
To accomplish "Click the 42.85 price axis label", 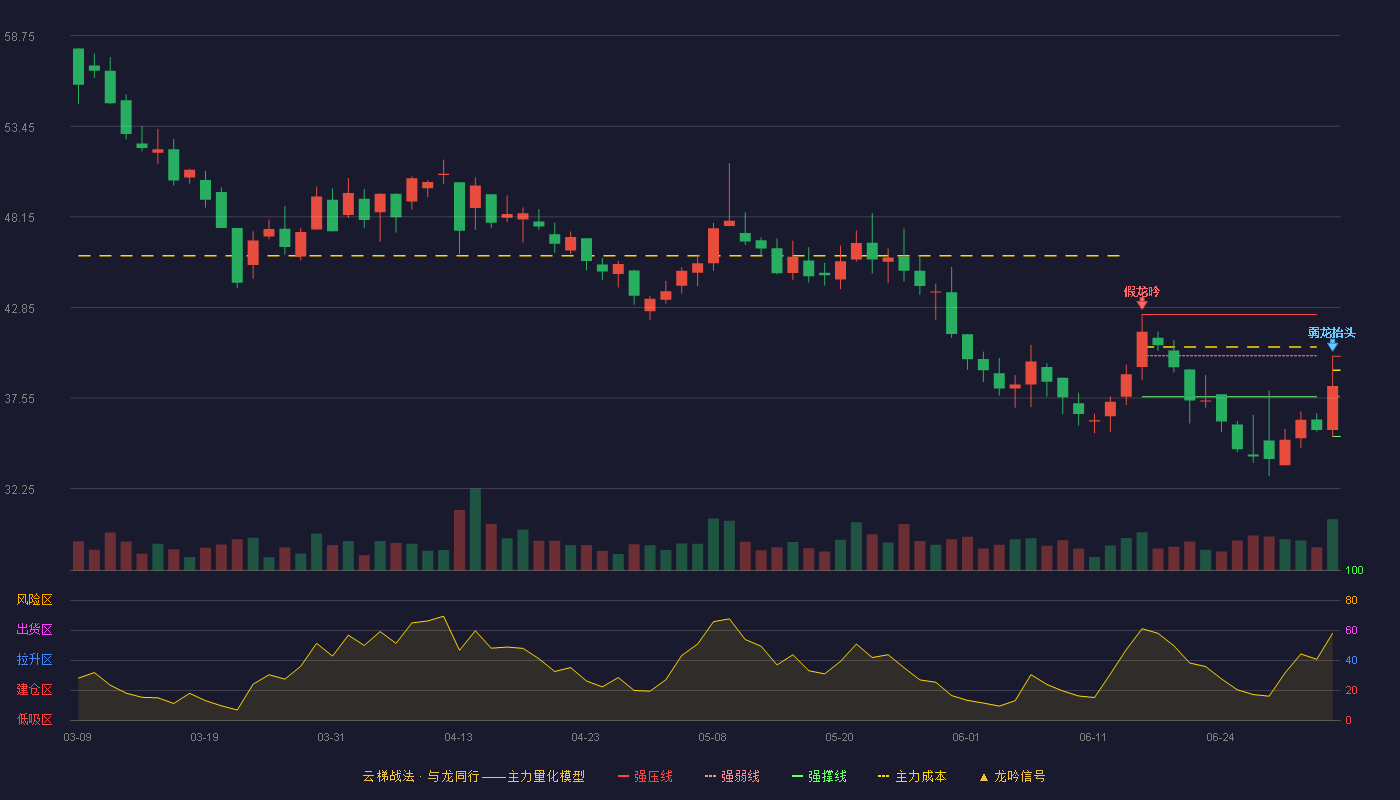I will [19, 309].
